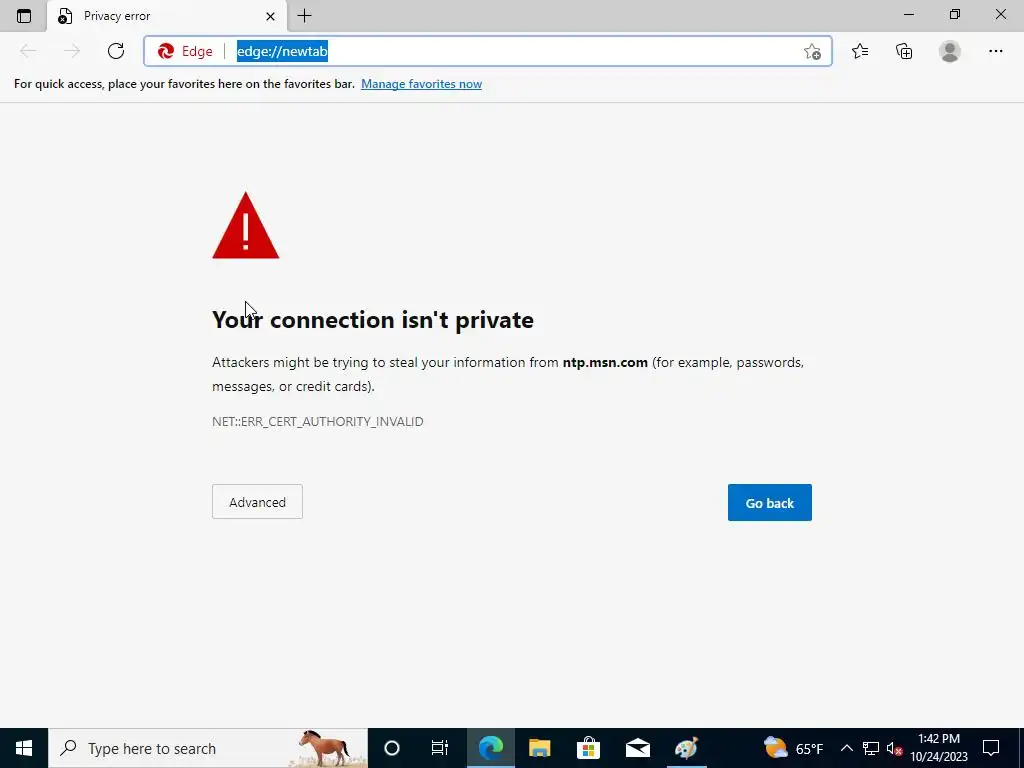
Task: Click the muted volume tray icon
Action: [895, 748]
